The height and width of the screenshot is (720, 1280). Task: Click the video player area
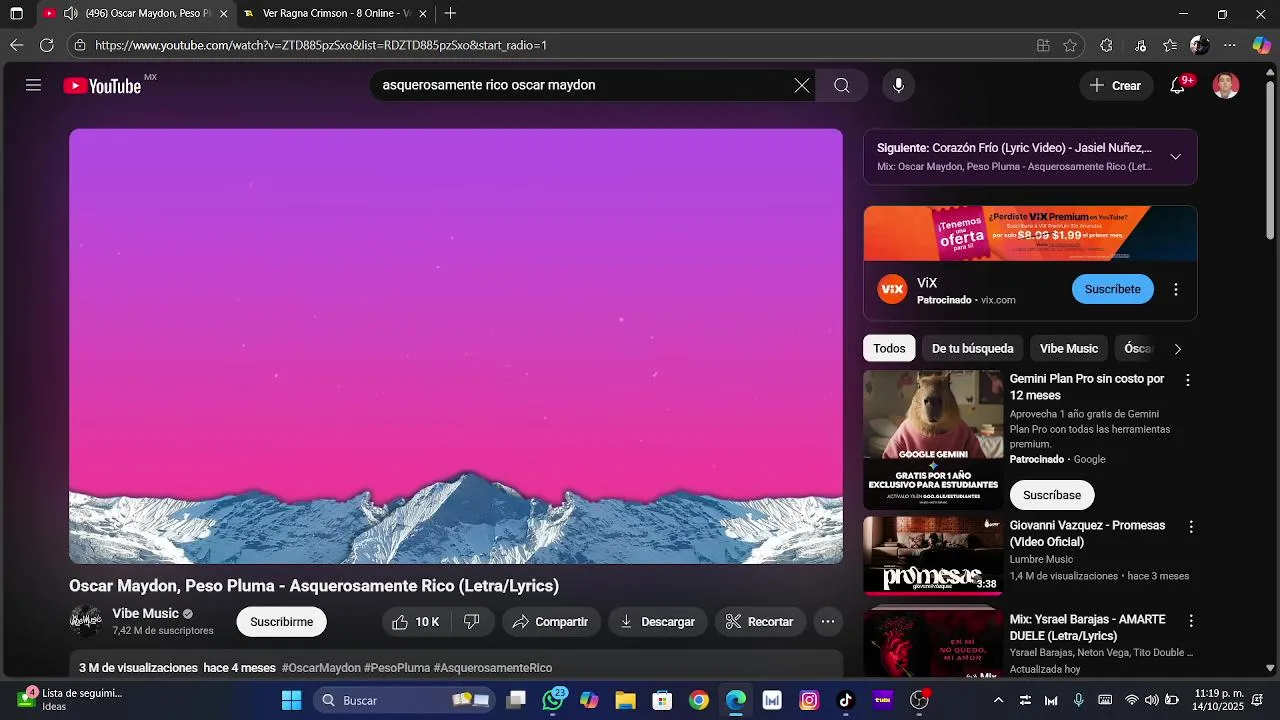[456, 346]
